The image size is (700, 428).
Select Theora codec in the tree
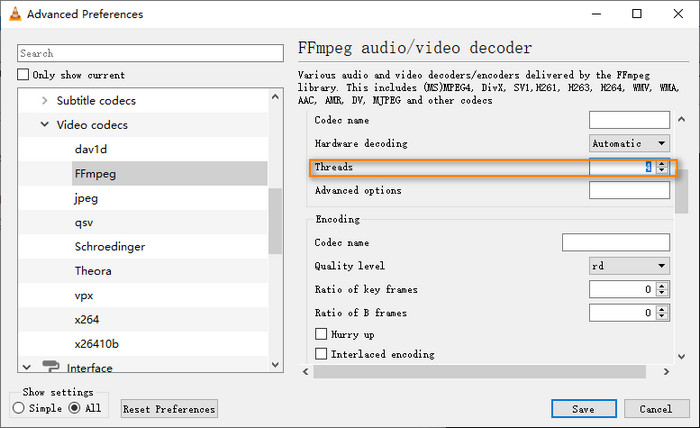click(93, 271)
